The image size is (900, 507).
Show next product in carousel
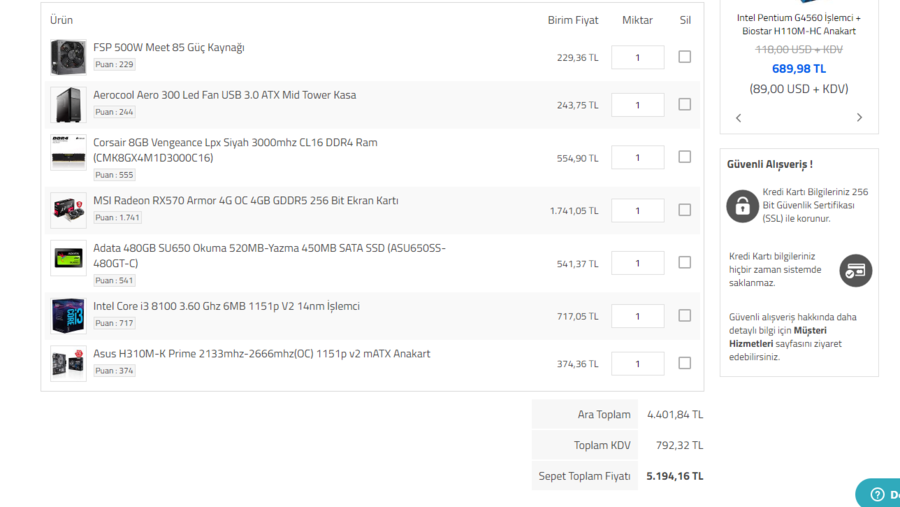[859, 118]
